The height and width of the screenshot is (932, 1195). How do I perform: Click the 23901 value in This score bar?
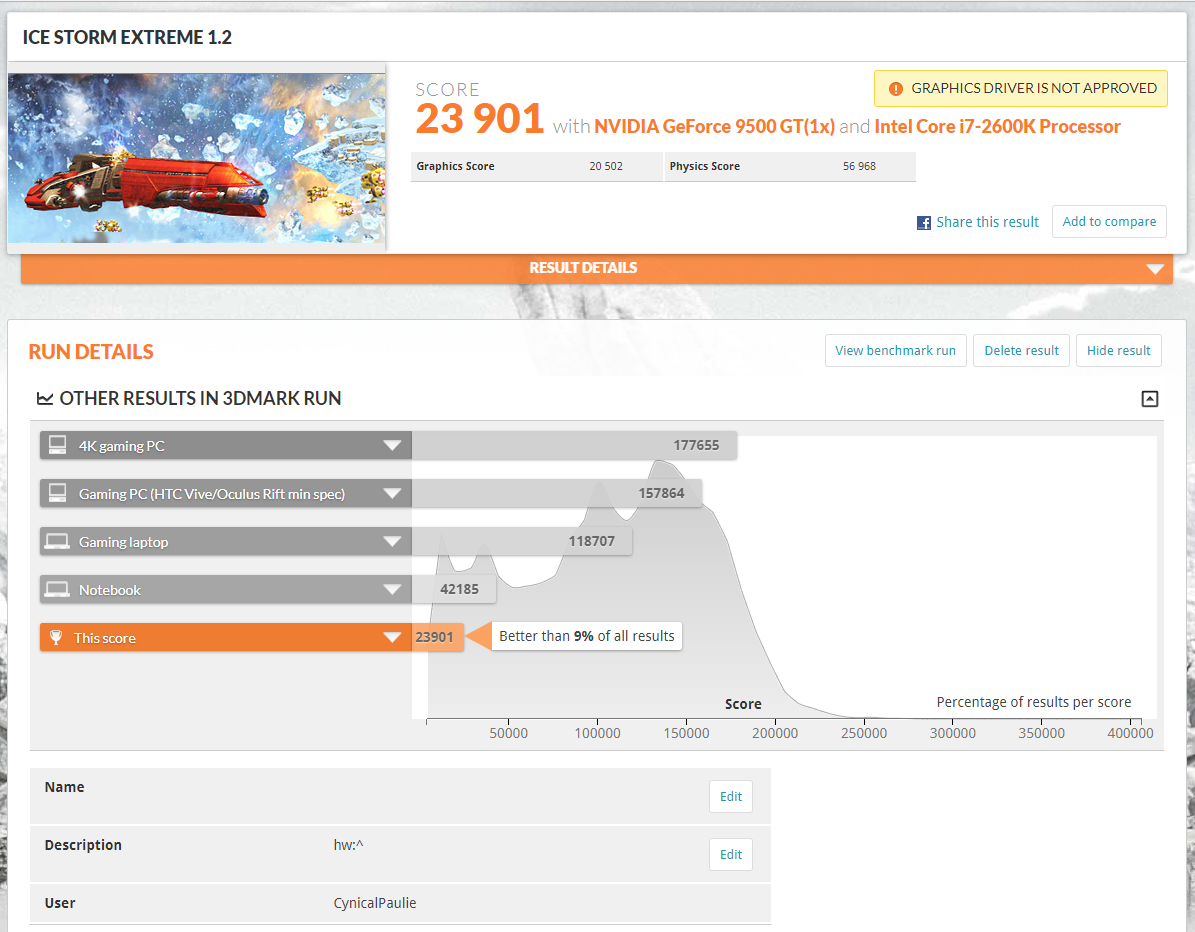[x=434, y=637]
